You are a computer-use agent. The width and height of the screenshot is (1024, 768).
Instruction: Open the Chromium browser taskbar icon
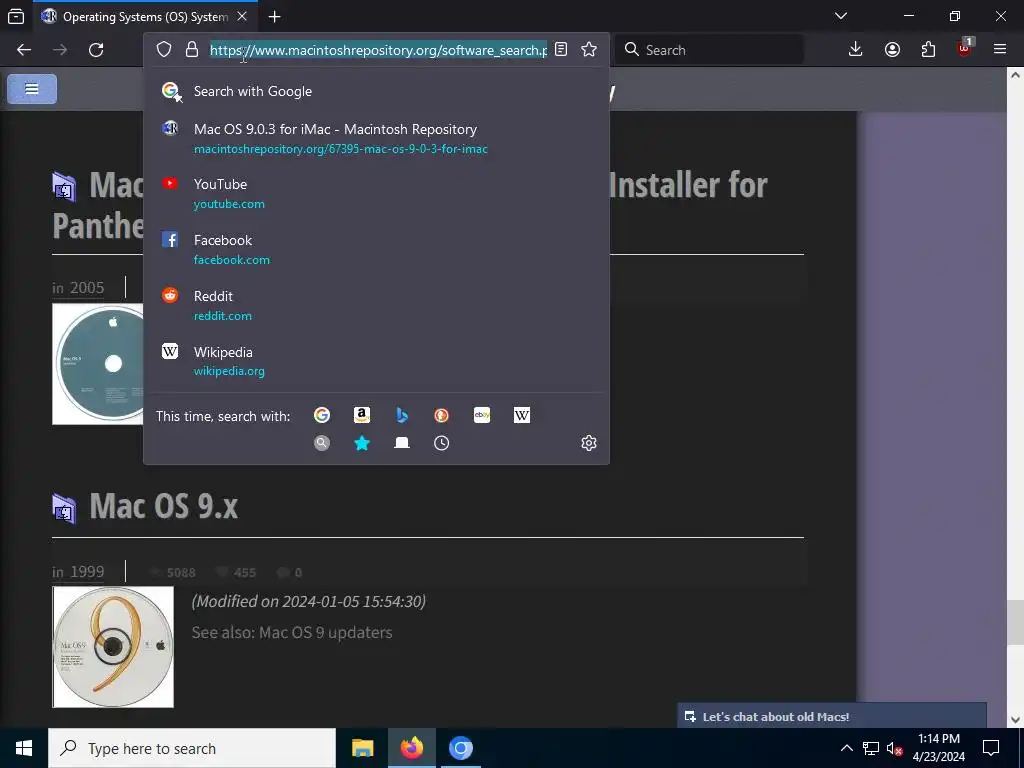tap(460, 748)
